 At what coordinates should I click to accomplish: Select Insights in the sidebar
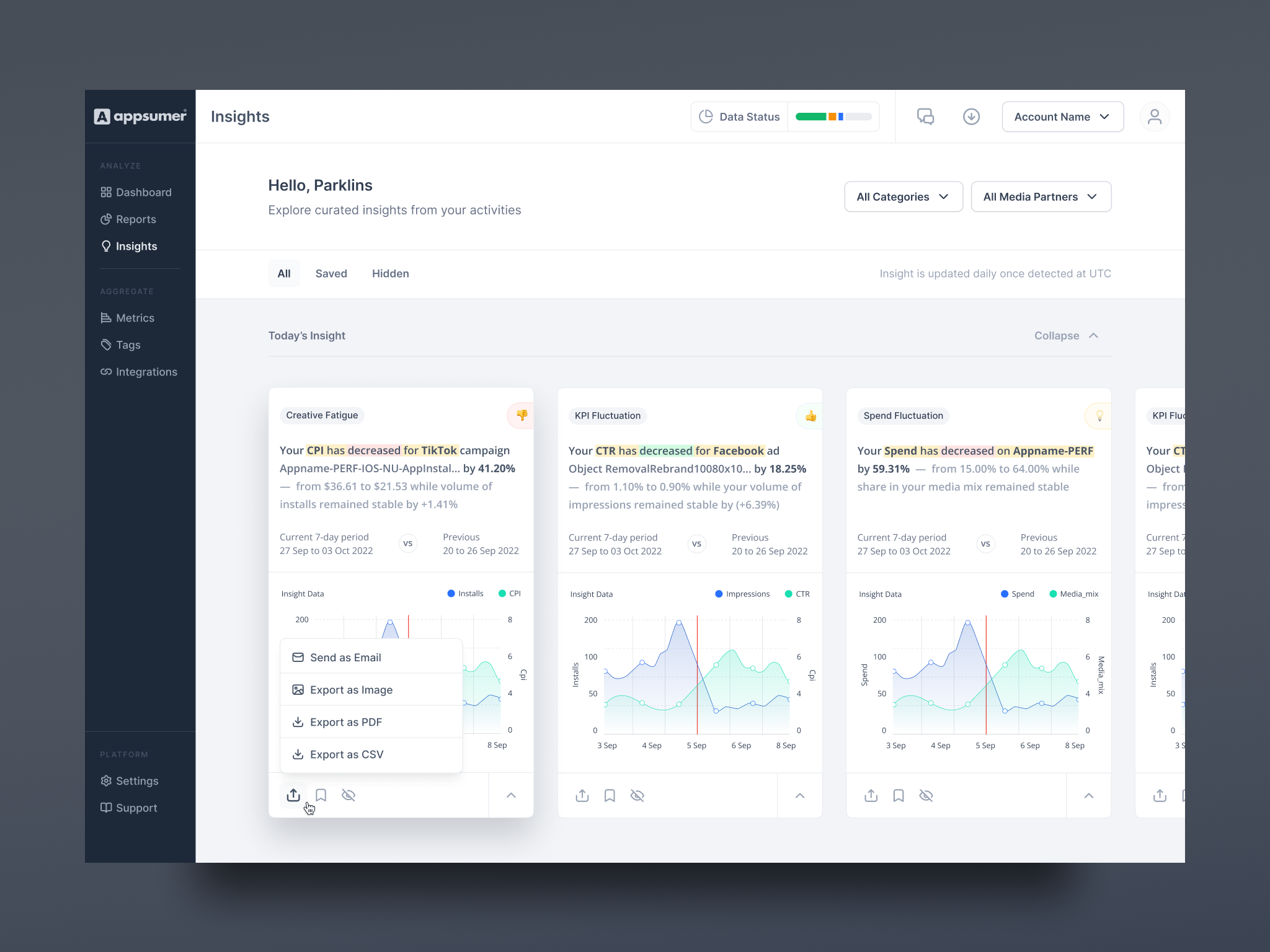click(x=129, y=246)
